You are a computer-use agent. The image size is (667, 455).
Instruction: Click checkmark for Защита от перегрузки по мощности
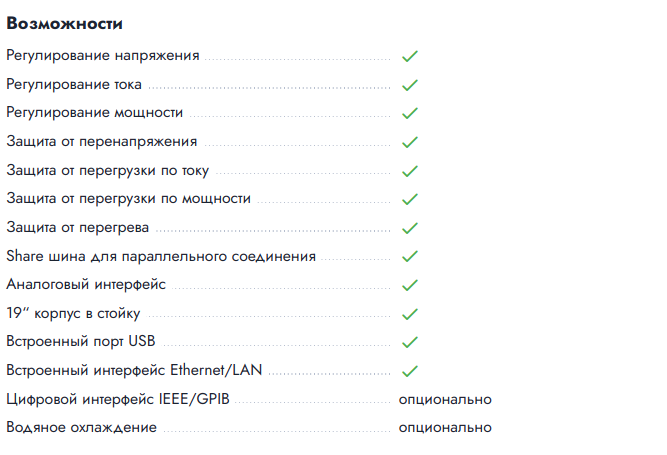(x=408, y=199)
